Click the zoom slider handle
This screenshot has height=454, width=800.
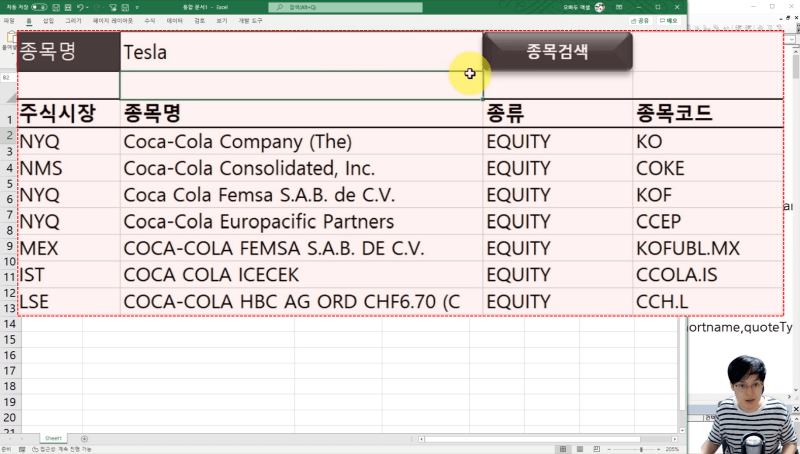pos(641,449)
